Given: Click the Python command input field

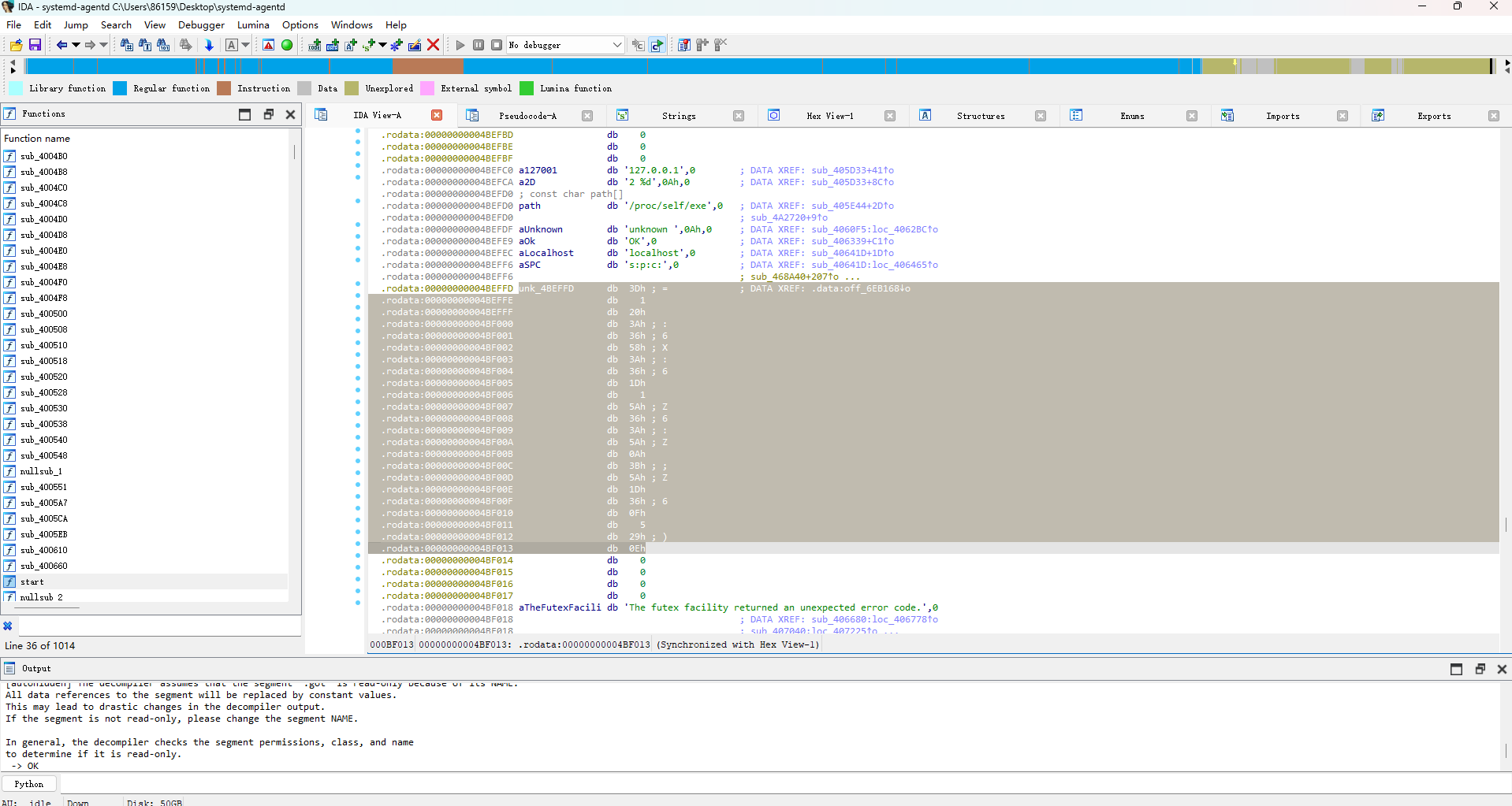Looking at the screenshot, I should [x=784, y=784].
